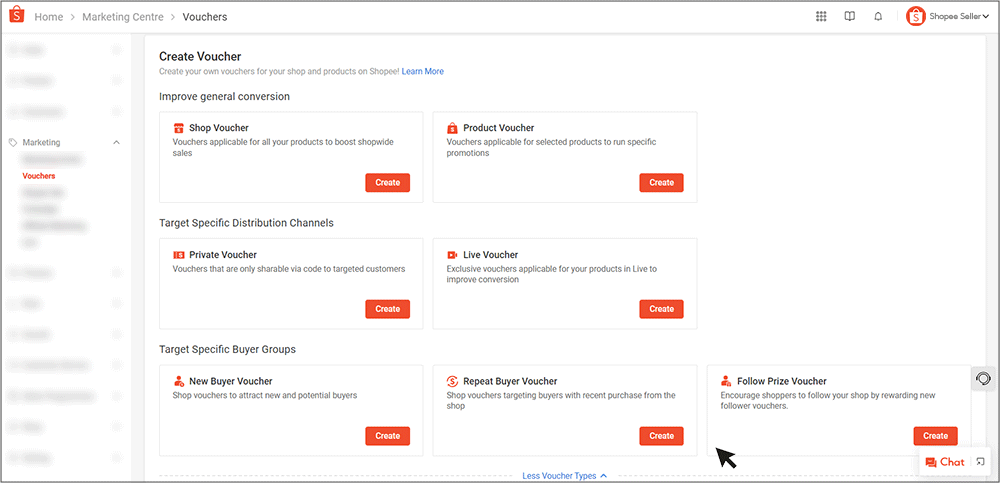This screenshot has height=483, width=1000.
Task: Click the New Buyer Voucher title
Action: click(231, 382)
